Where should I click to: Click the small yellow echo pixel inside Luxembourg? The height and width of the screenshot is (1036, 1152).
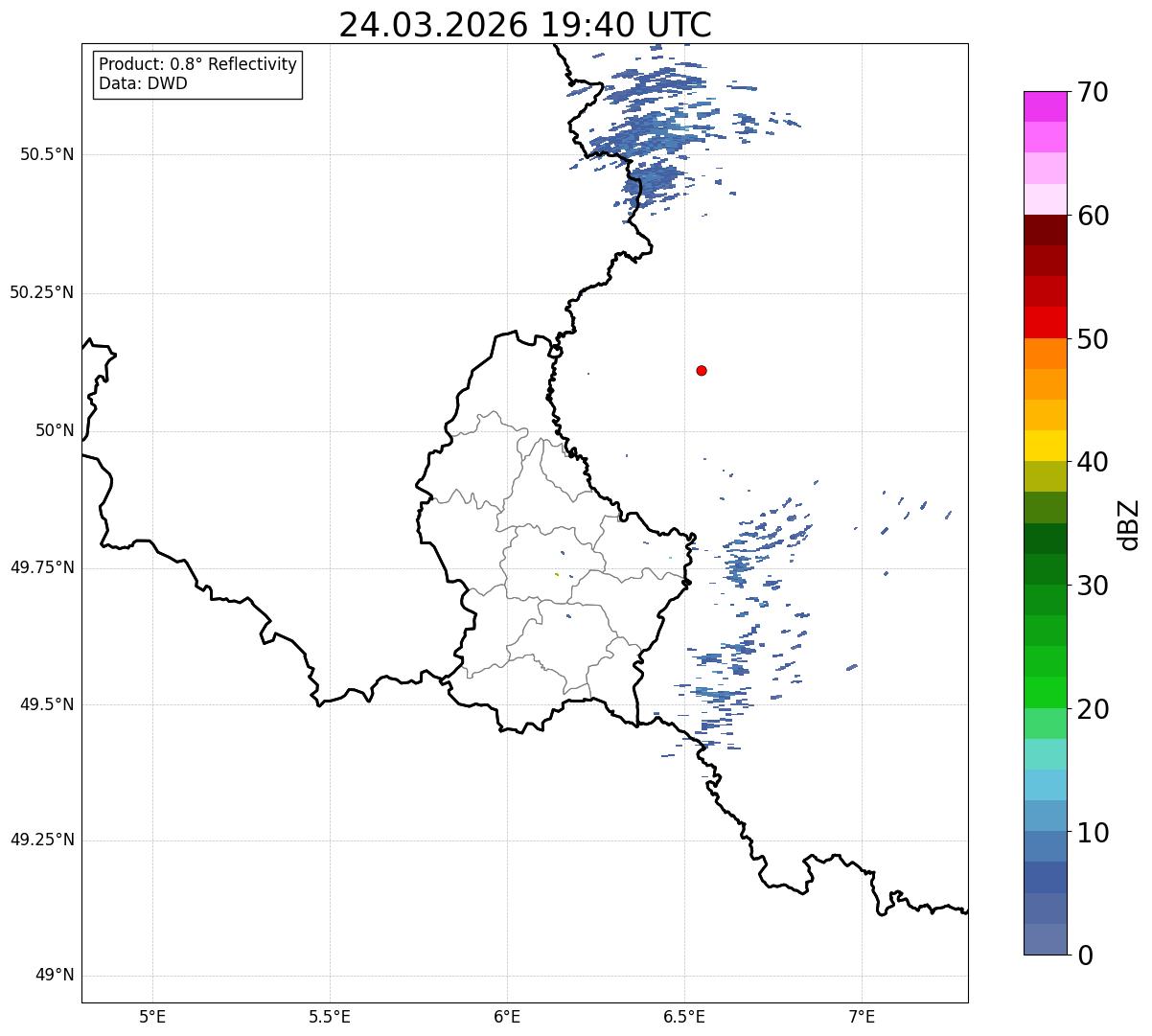[x=556, y=574]
